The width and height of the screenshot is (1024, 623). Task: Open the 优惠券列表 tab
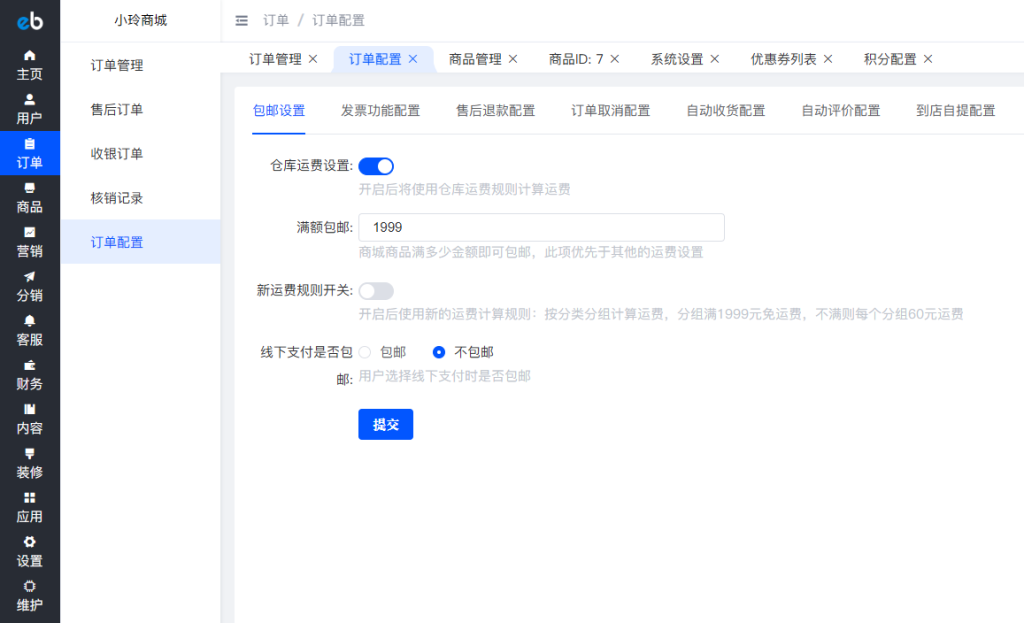click(786, 59)
